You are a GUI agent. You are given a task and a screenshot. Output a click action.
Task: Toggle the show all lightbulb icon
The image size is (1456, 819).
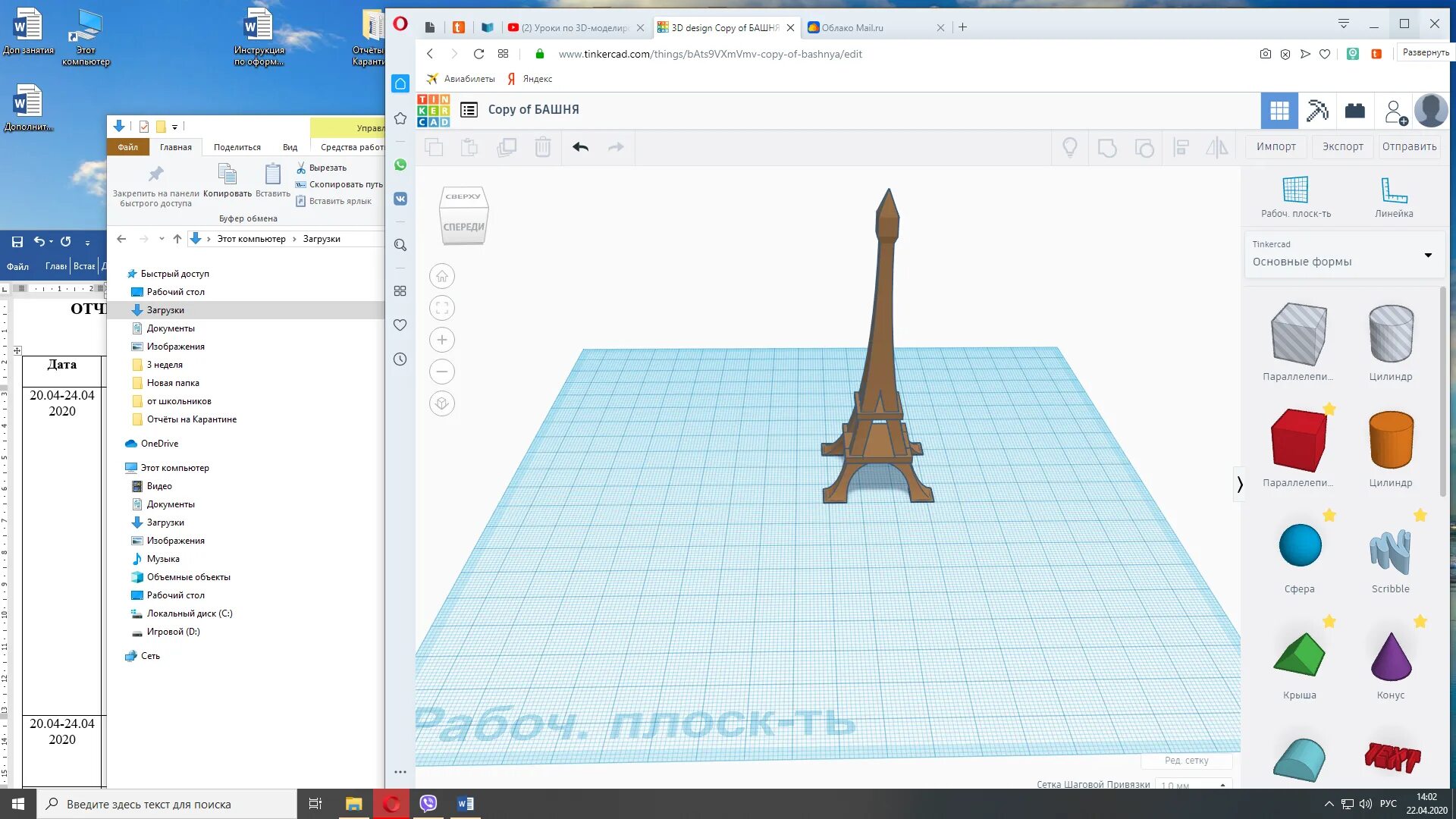1070,147
